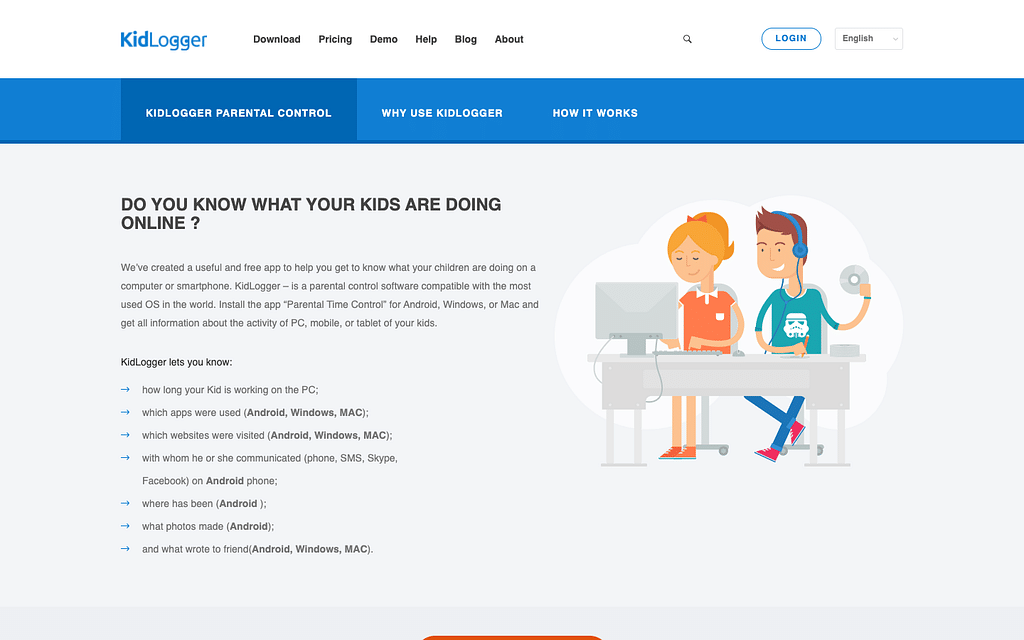The image size is (1024, 640).
Task: Go to the Pricing page
Action: [335, 39]
